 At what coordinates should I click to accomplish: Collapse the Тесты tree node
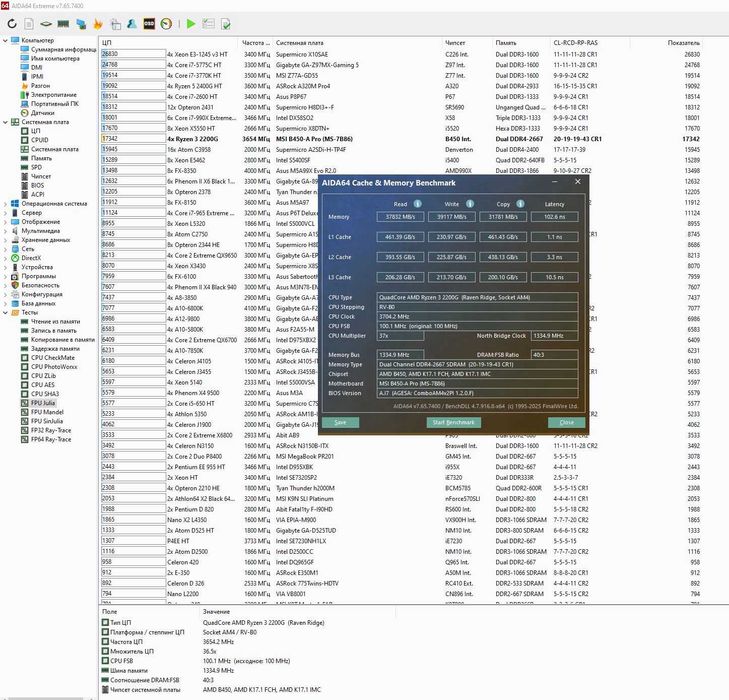tap(5, 312)
